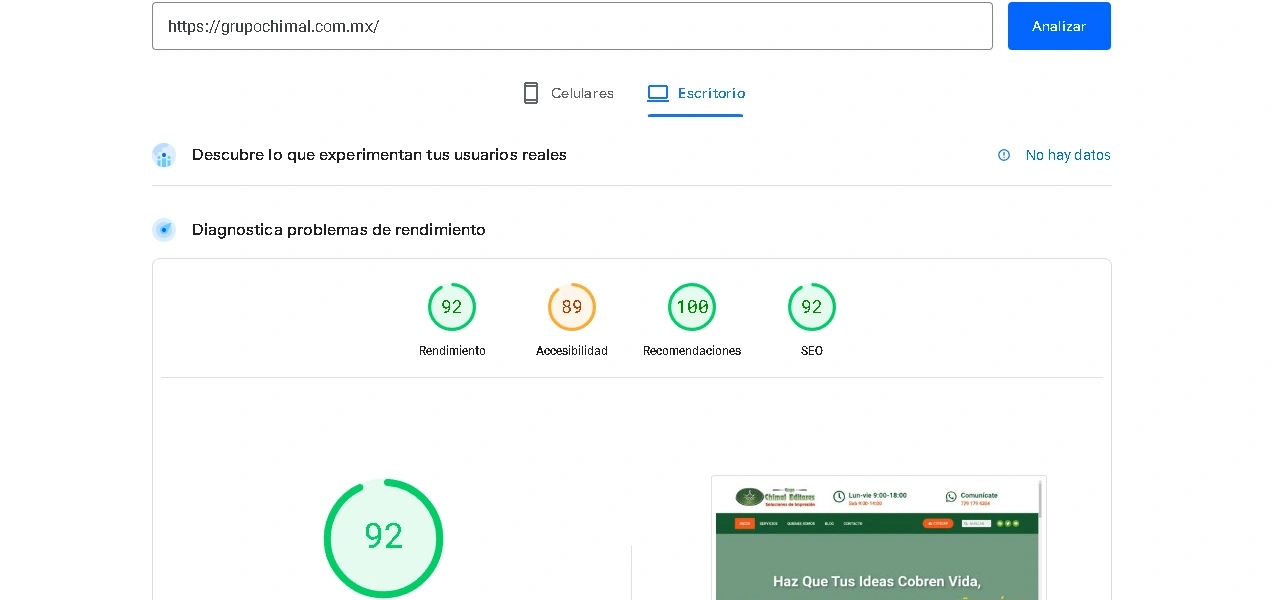Image resolution: width=1280 pixels, height=600 pixels.
Task: Click the Analizar button
Action: pos(1059,26)
